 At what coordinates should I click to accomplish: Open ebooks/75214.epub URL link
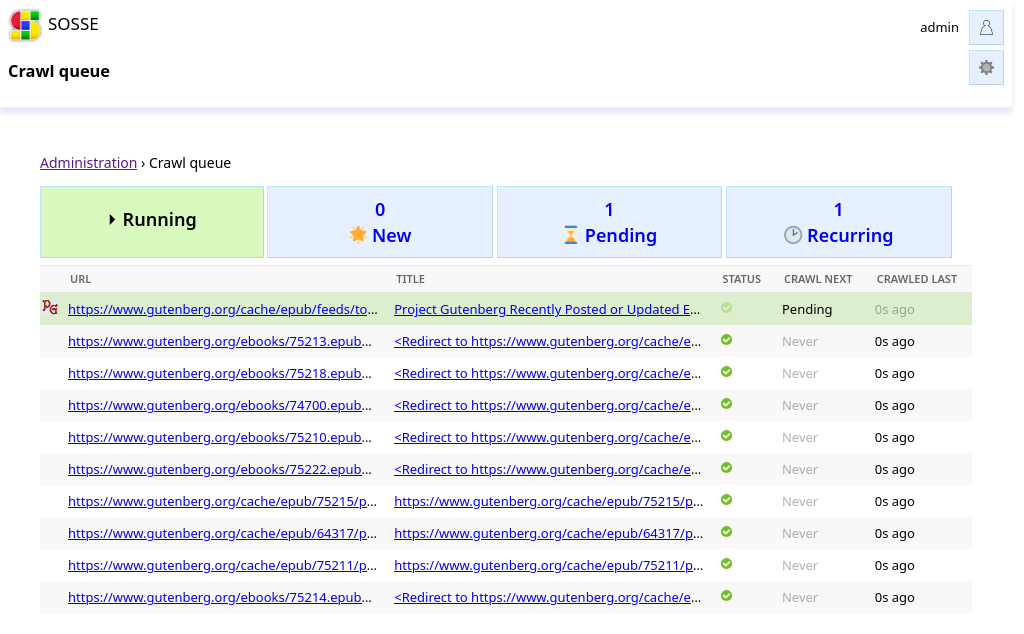click(219, 597)
